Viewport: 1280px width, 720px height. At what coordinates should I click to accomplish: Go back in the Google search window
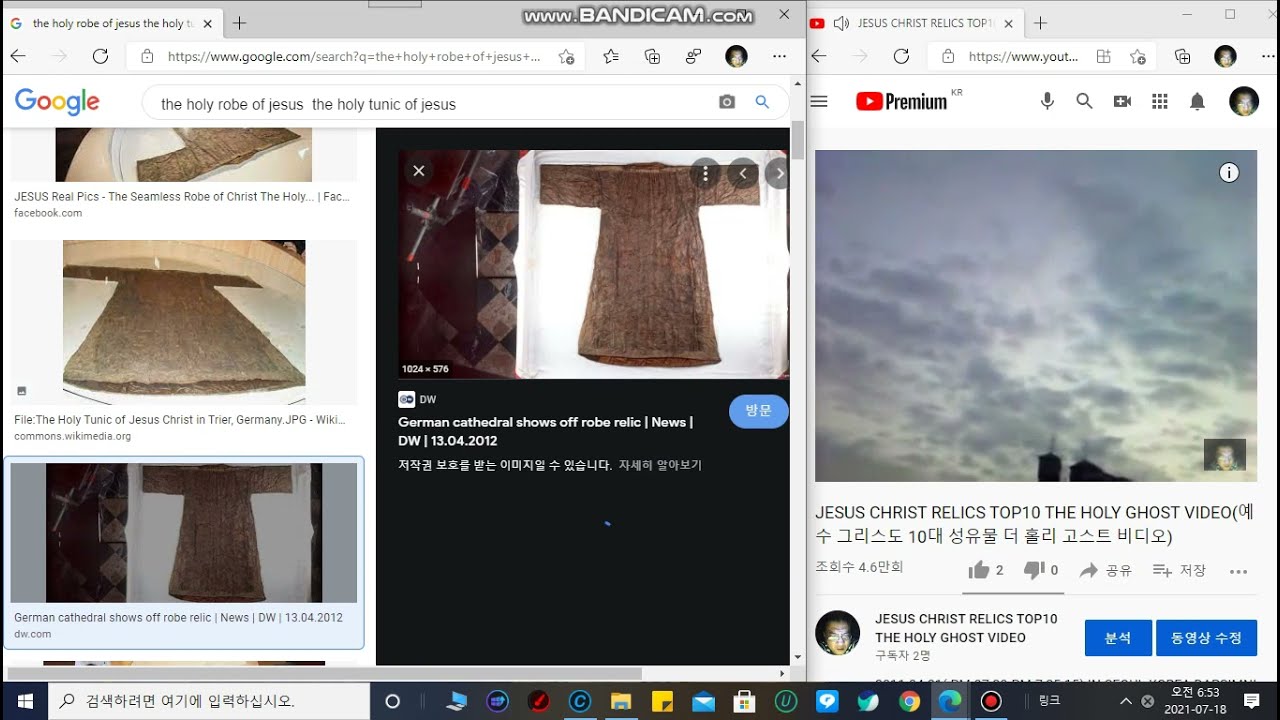point(18,56)
